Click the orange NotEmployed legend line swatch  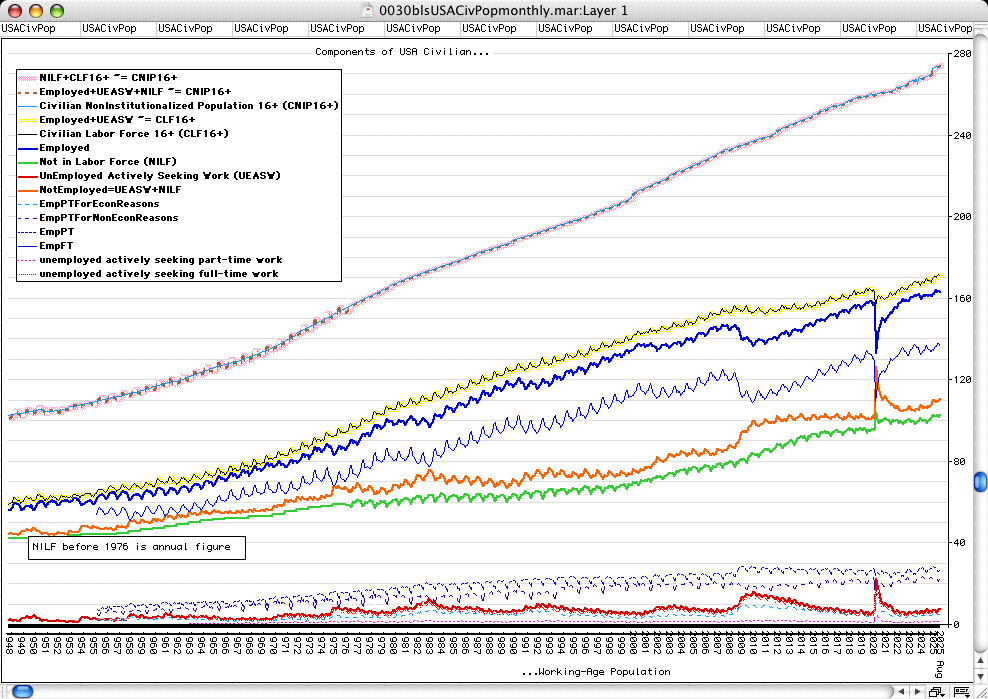point(27,190)
